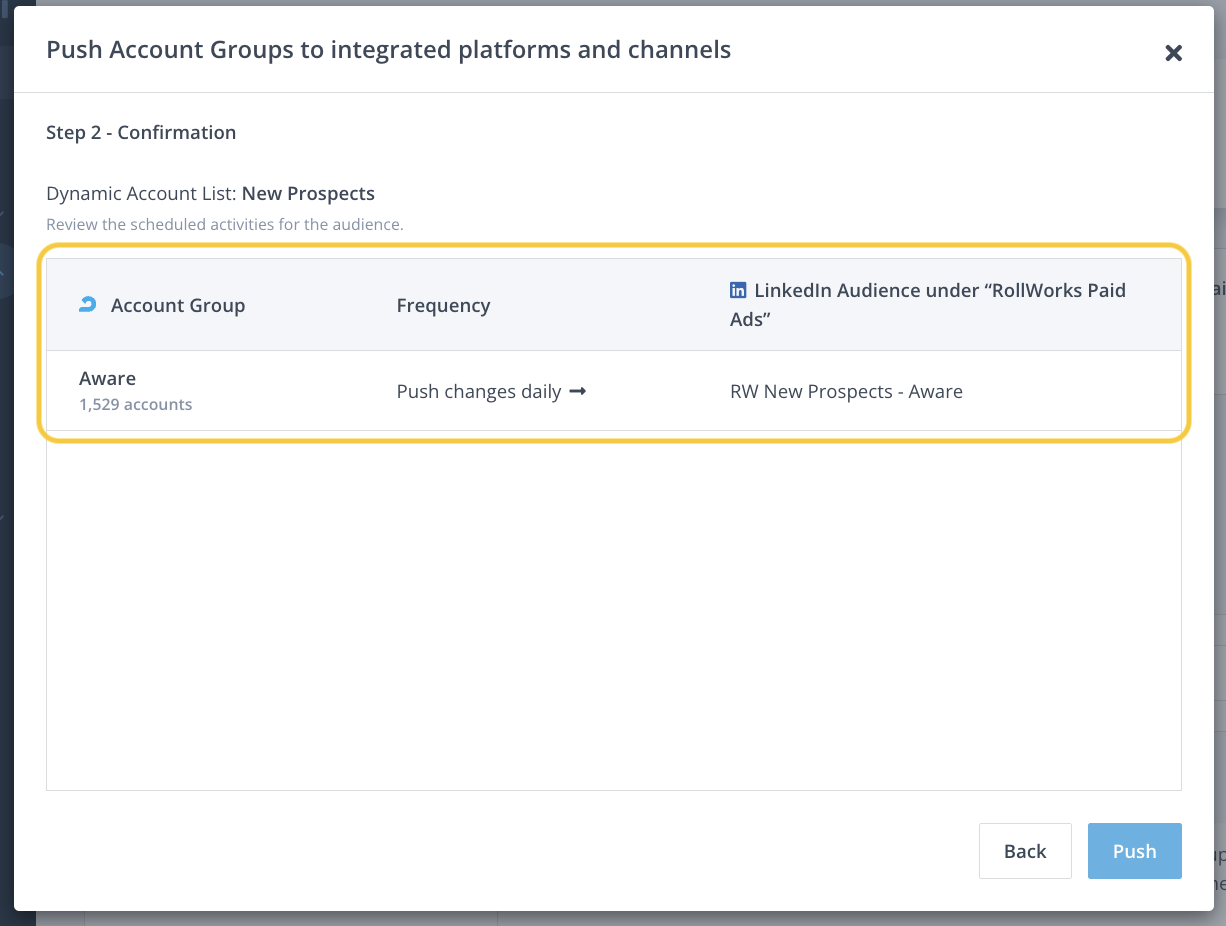Select the Aware account group name
1226x926 pixels.
click(x=108, y=378)
